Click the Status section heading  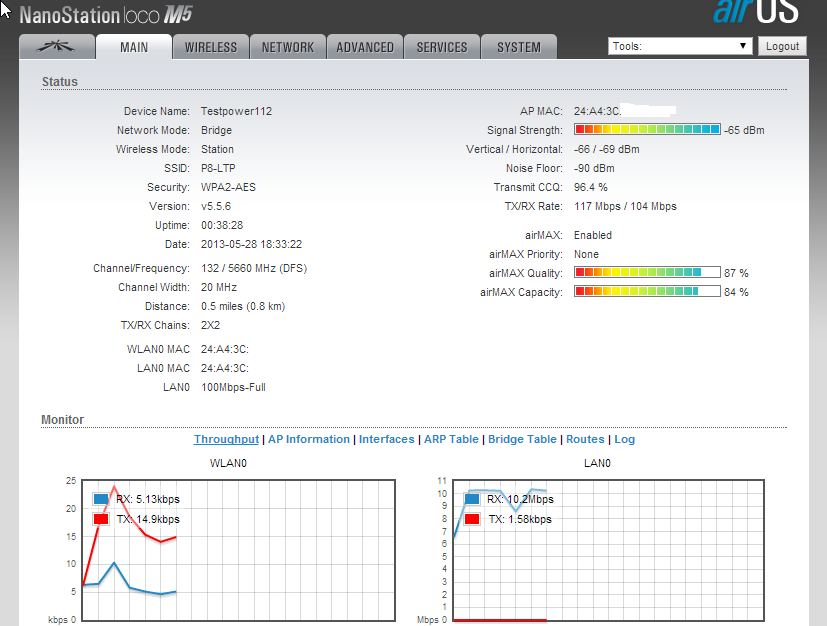(60, 82)
